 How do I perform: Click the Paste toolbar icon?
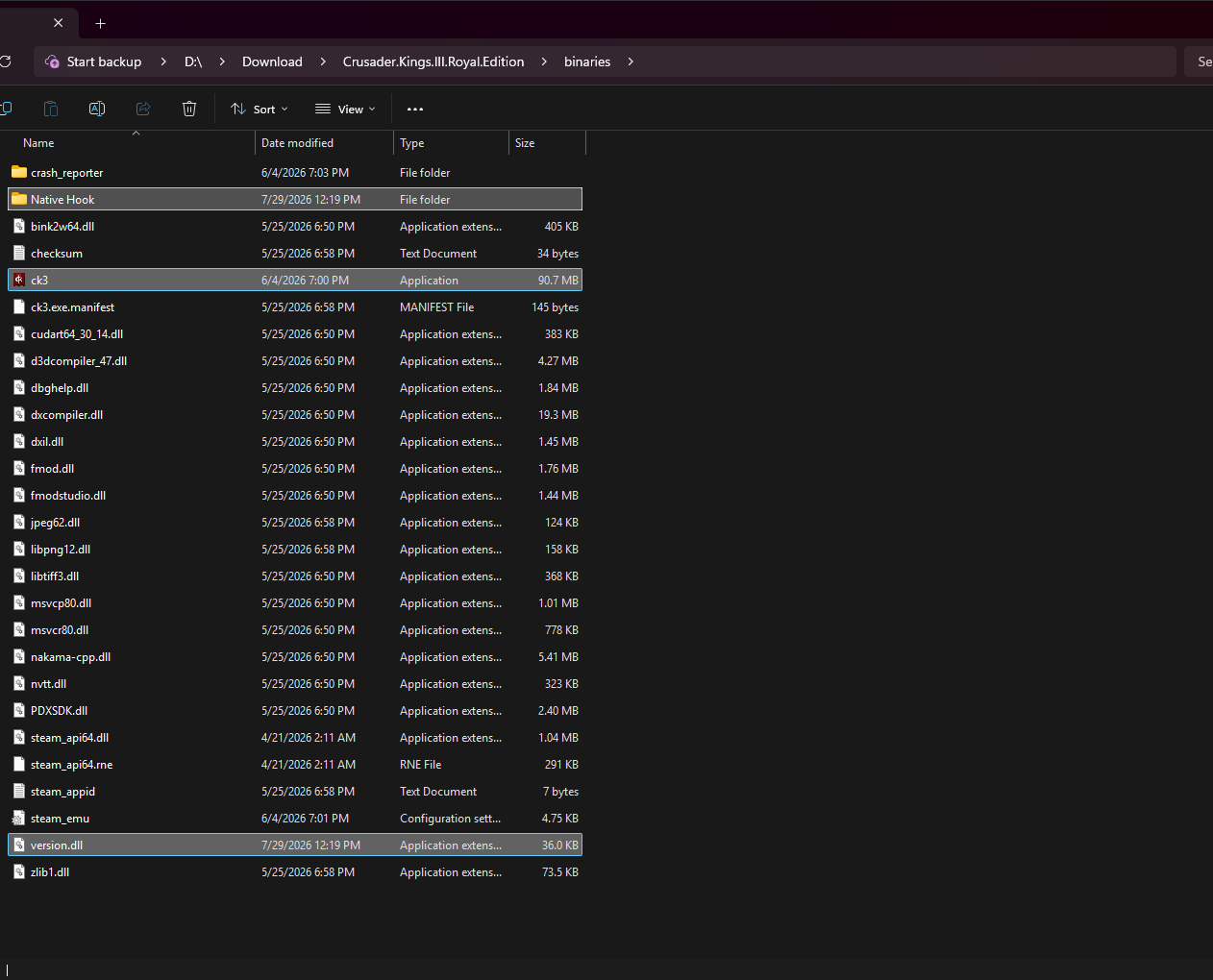click(51, 109)
